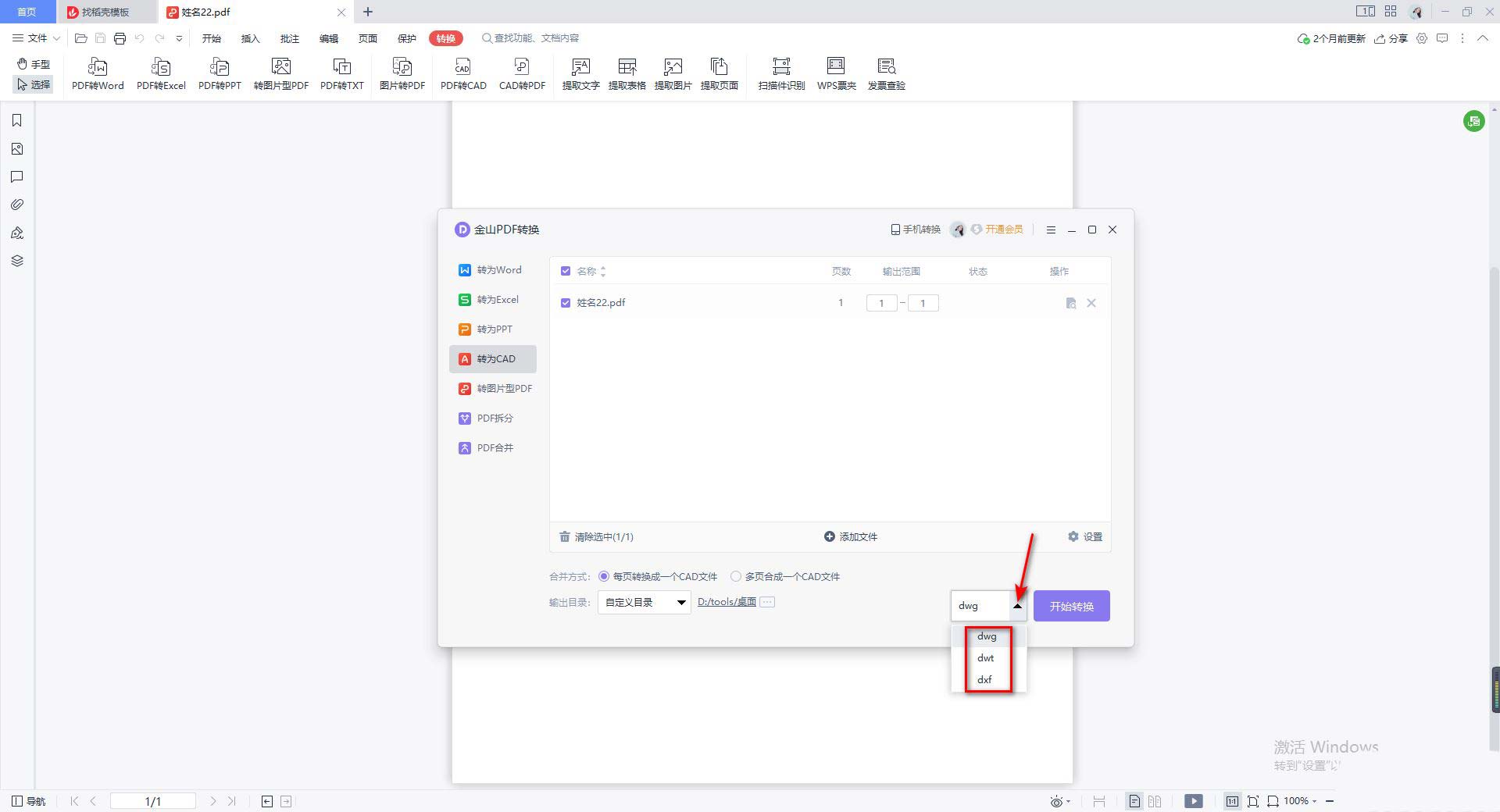Click the zoom out minus button

click(x=1330, y=801)
